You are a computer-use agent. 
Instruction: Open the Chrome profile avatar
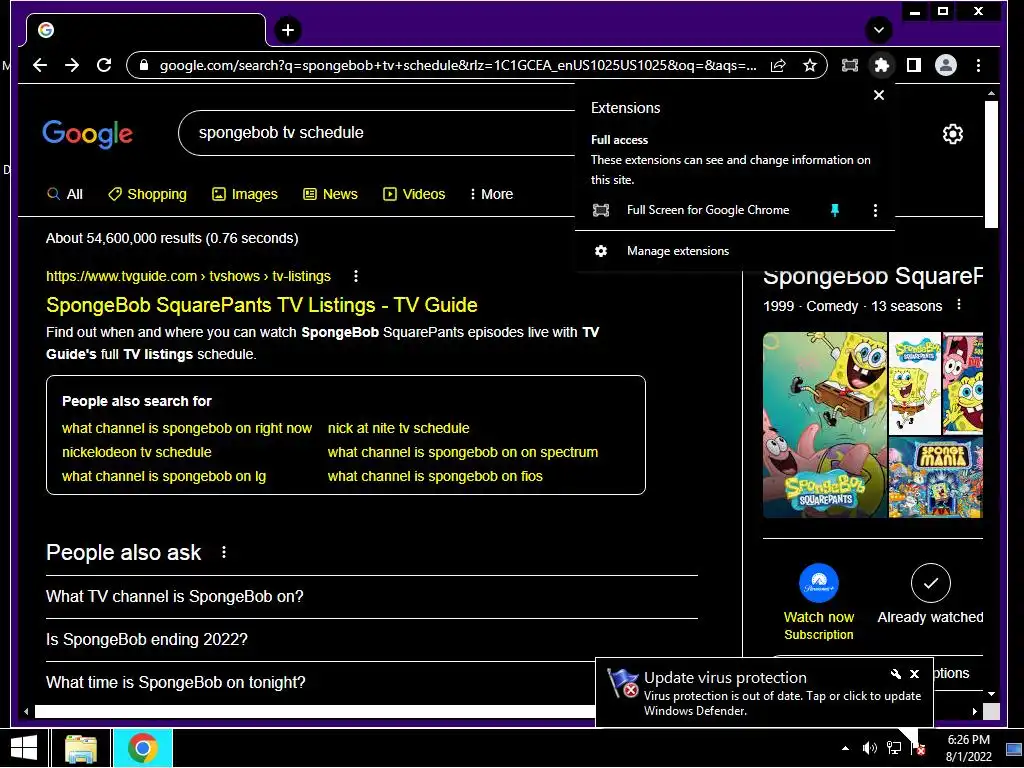(x=946, y=65)
